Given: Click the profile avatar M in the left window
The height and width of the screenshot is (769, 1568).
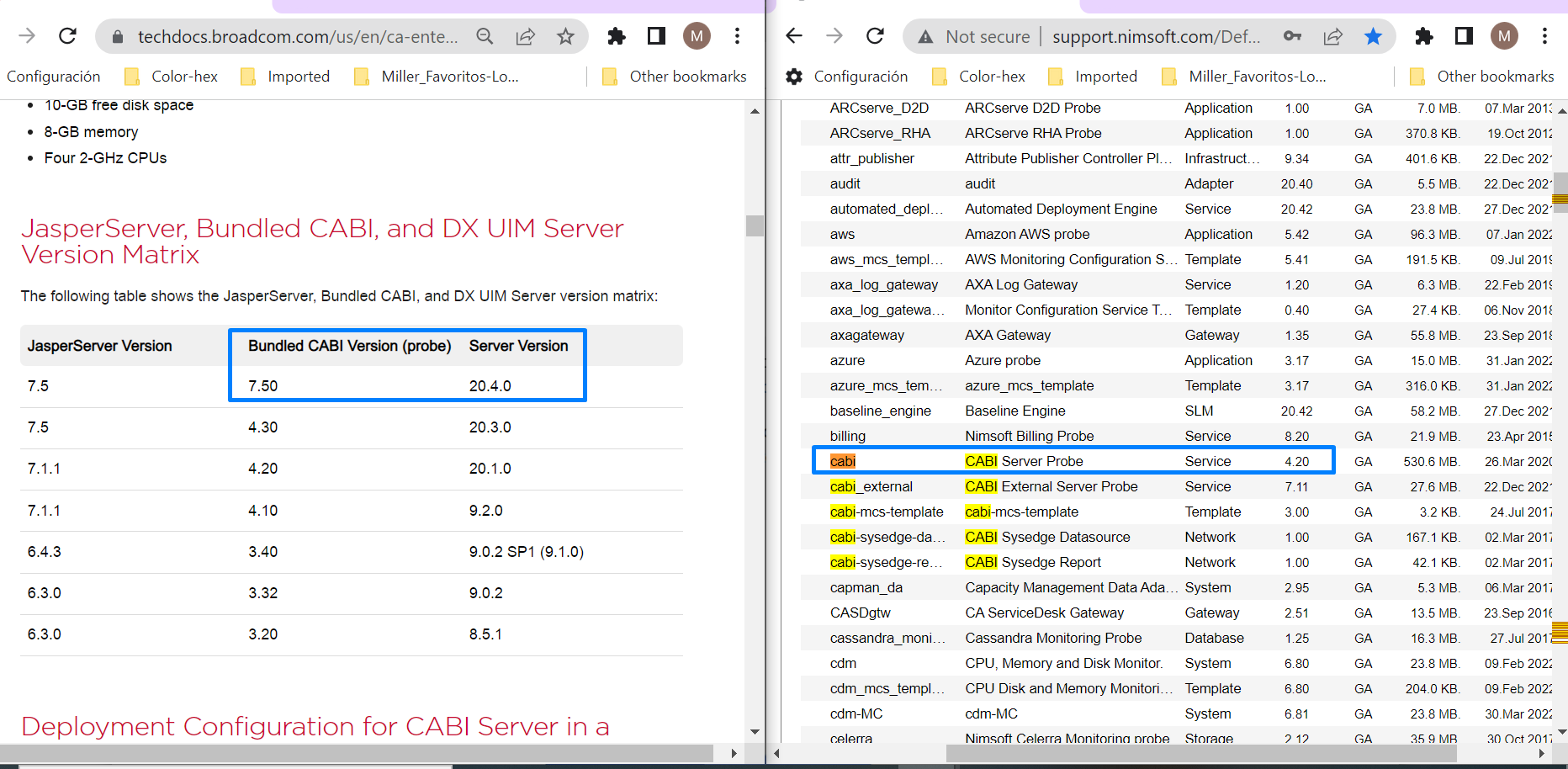Looking at the screenshot, I should coord(696,35).
